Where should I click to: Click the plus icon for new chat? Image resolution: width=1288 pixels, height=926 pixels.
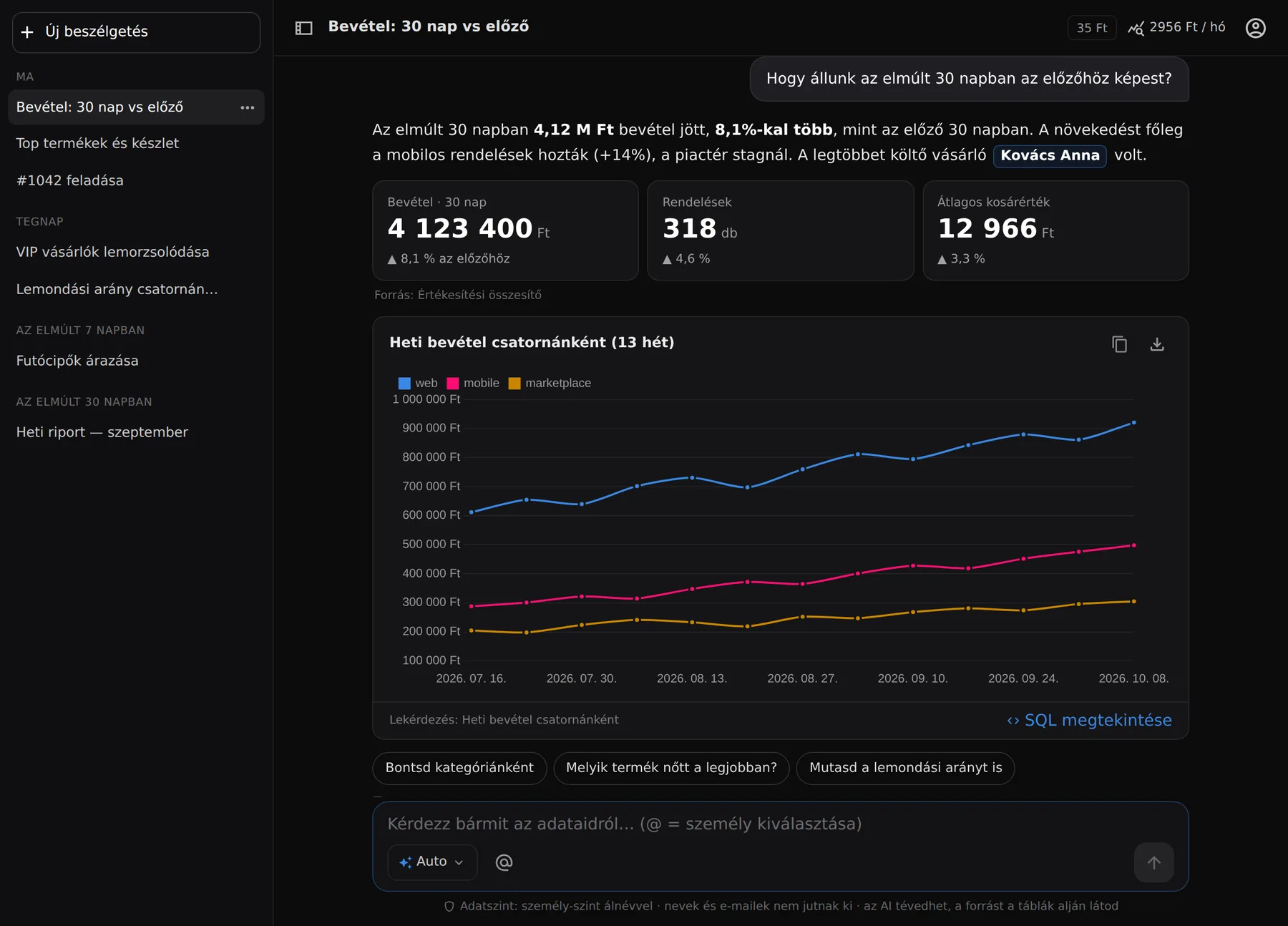click(27, 32)
